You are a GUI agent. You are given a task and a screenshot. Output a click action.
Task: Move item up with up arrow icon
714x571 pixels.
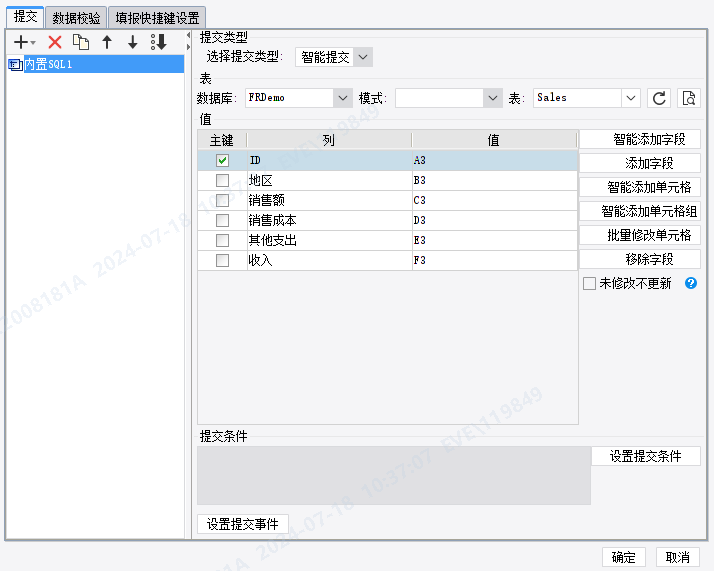pos(107,42)
